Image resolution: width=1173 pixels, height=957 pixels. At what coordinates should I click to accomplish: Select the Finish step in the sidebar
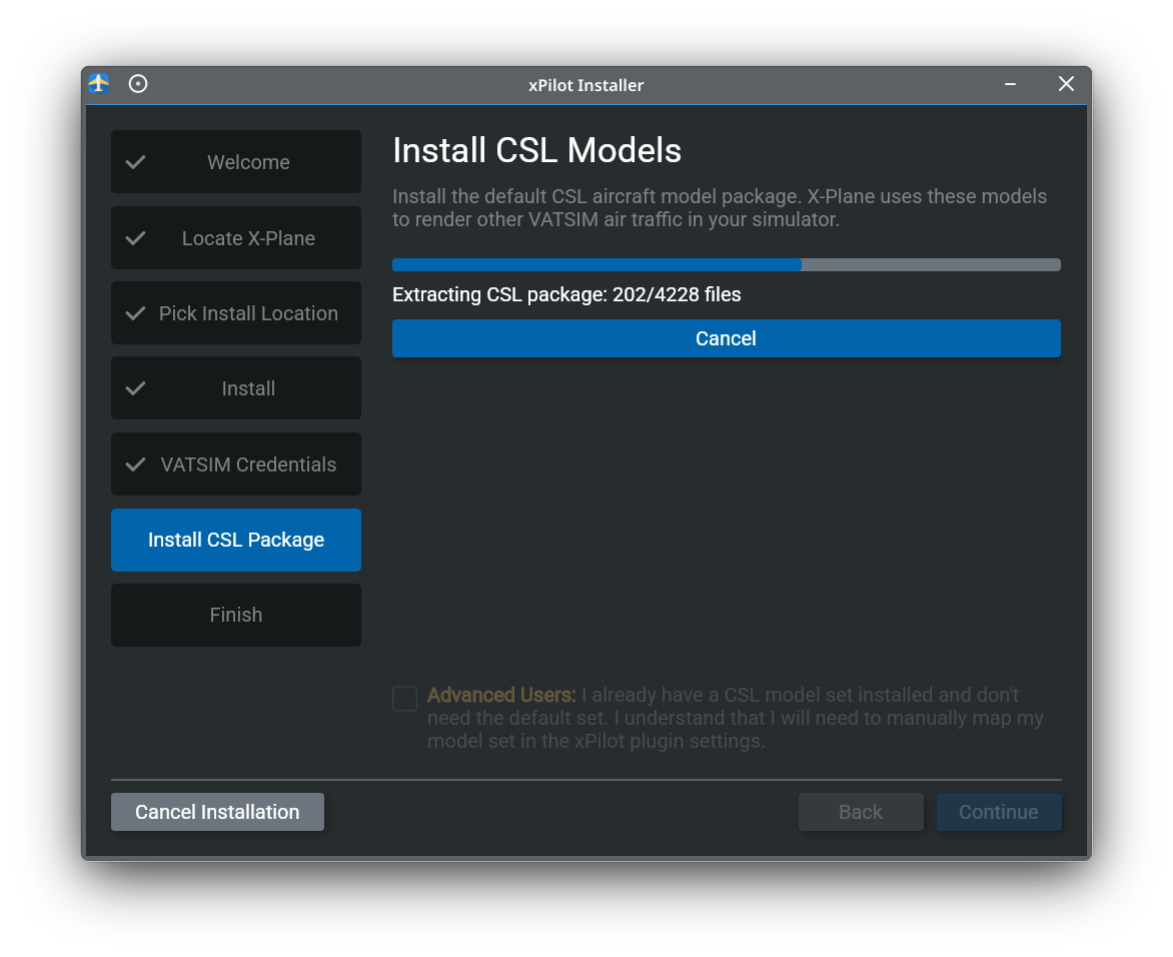(x=236, y=615)
